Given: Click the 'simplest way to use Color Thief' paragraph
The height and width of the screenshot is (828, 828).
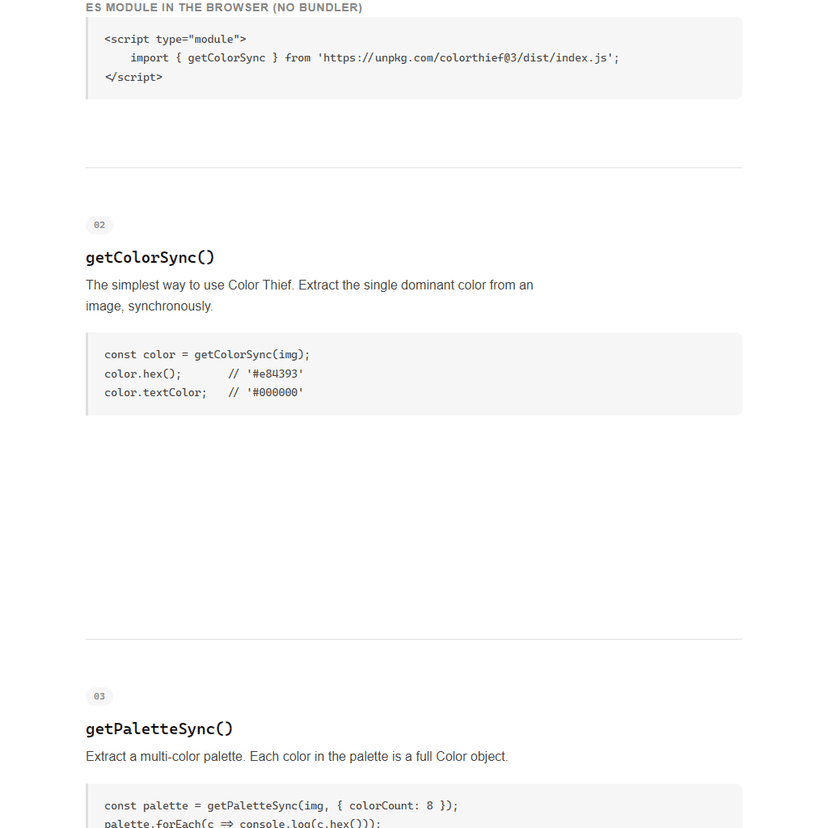Looking at the screenshot, I should (309, 296).
